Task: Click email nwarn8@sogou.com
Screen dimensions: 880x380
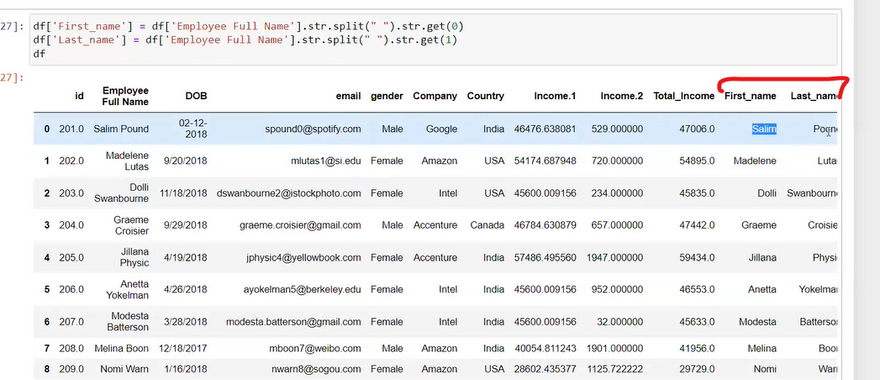Action: click(x=318, y=369)
